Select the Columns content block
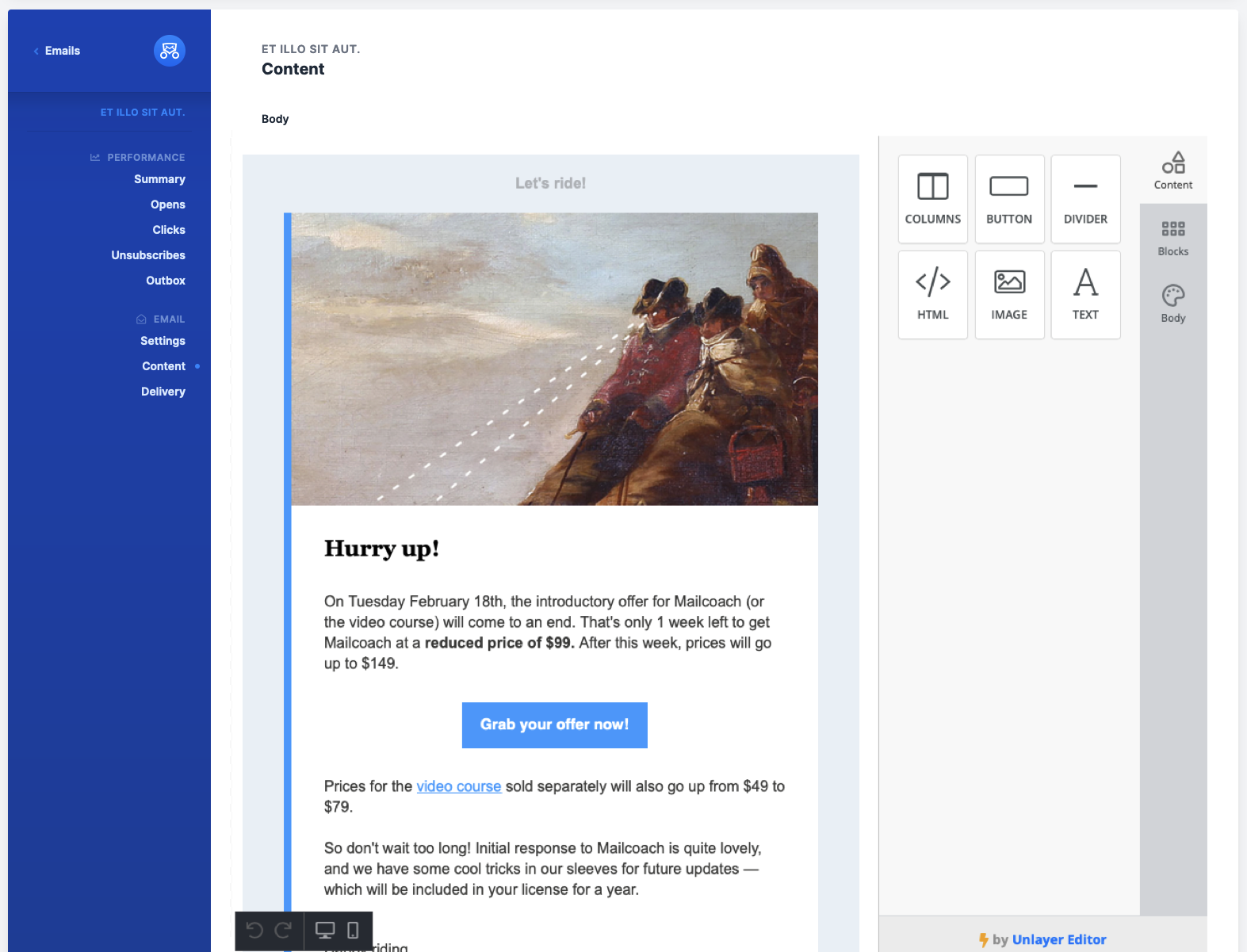 click(933, 199)
